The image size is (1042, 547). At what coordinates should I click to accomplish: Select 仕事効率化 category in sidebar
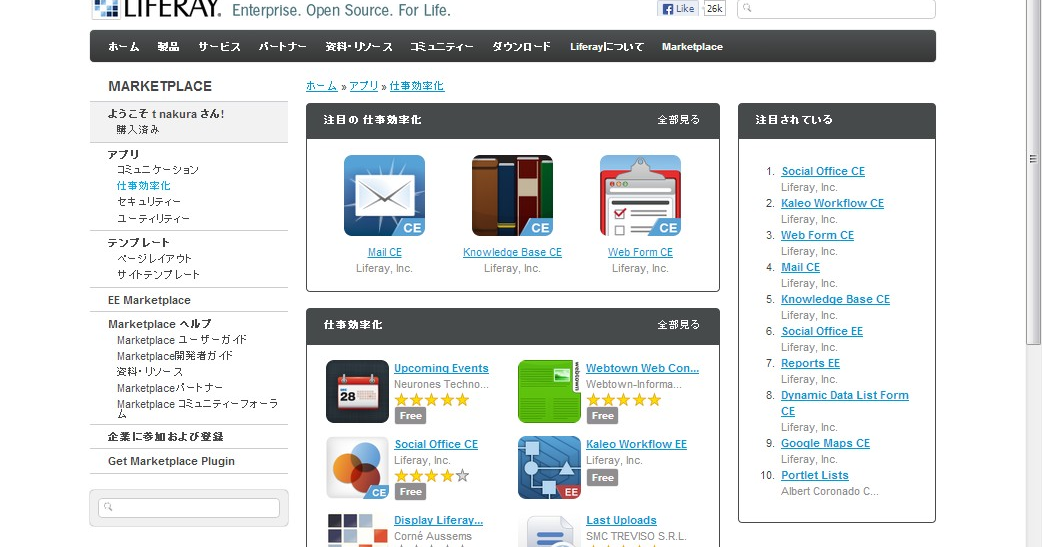click(x=144, y=185)
